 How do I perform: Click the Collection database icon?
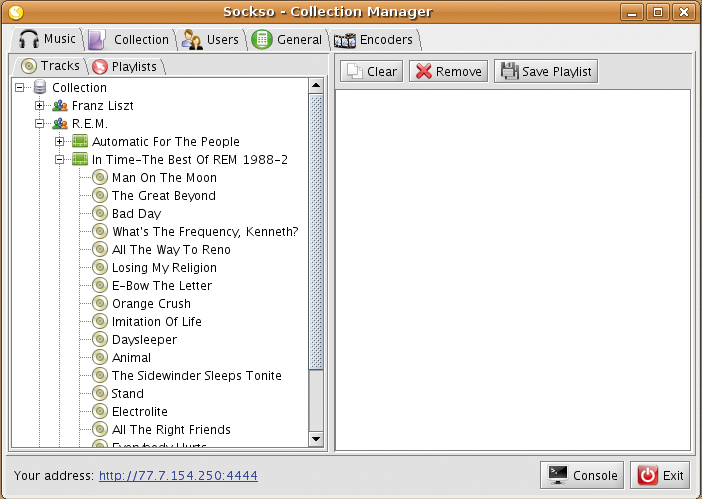(40, 87)
